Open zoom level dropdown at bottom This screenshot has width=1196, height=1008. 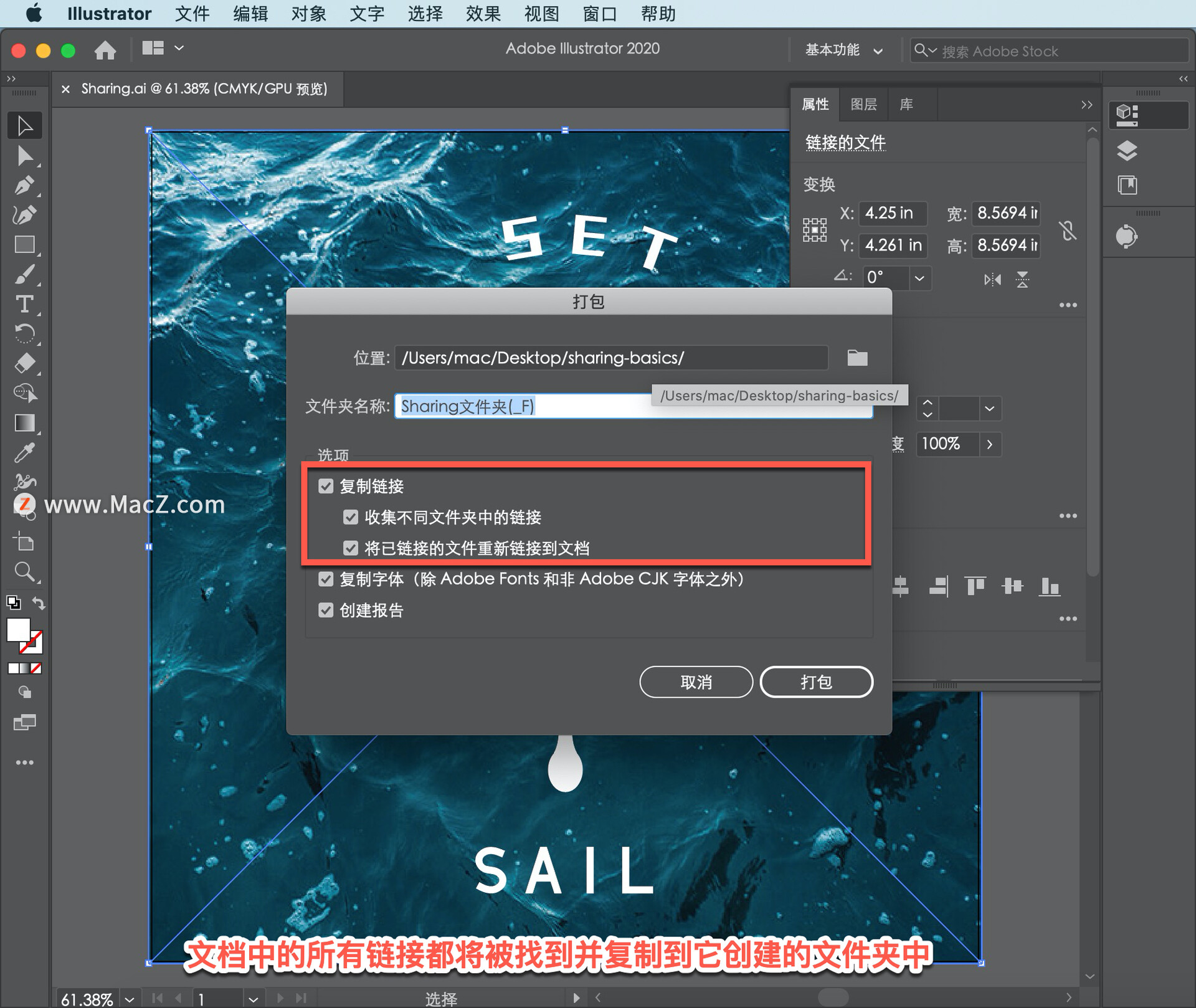pos(130,999)
